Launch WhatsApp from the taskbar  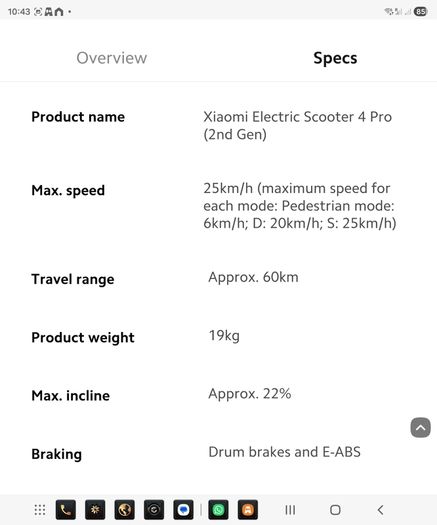218,510
